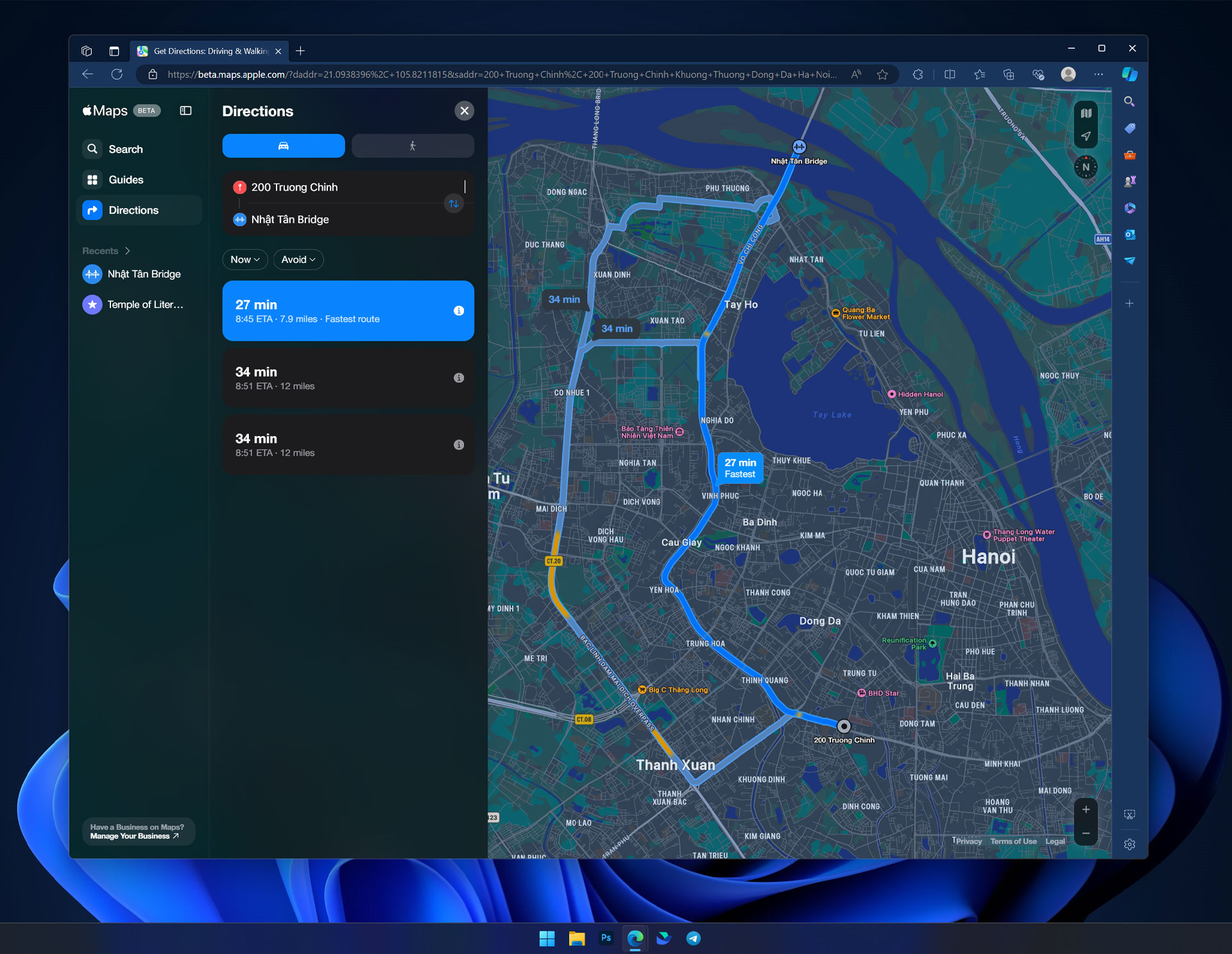This screenshot has height=954, width=1232.
Task: Open Copilot in Edge
Action: tap(1129, 74)
